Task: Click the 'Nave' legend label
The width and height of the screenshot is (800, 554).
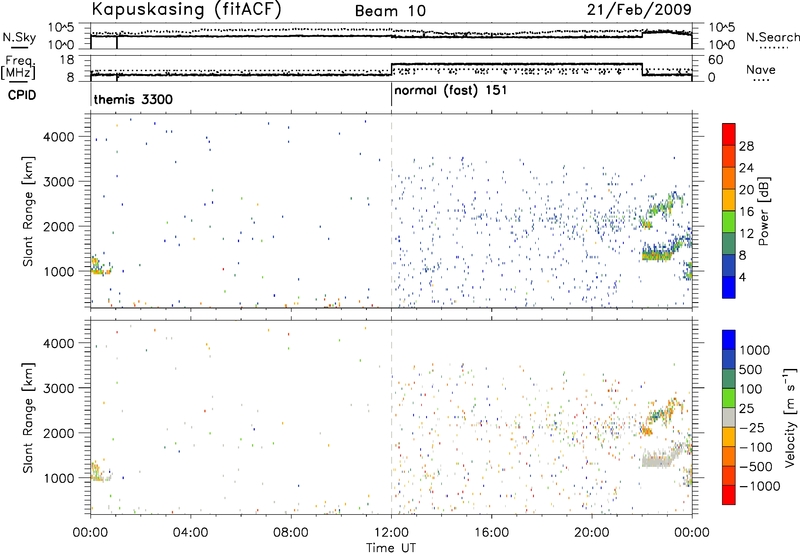Action: (761, 69)
